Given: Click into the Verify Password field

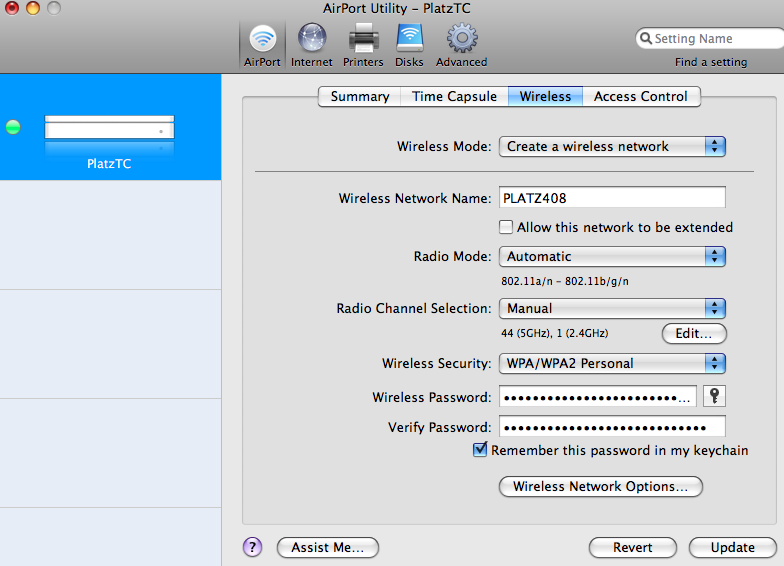Looking at the screenshot, I should pos(612,426).
